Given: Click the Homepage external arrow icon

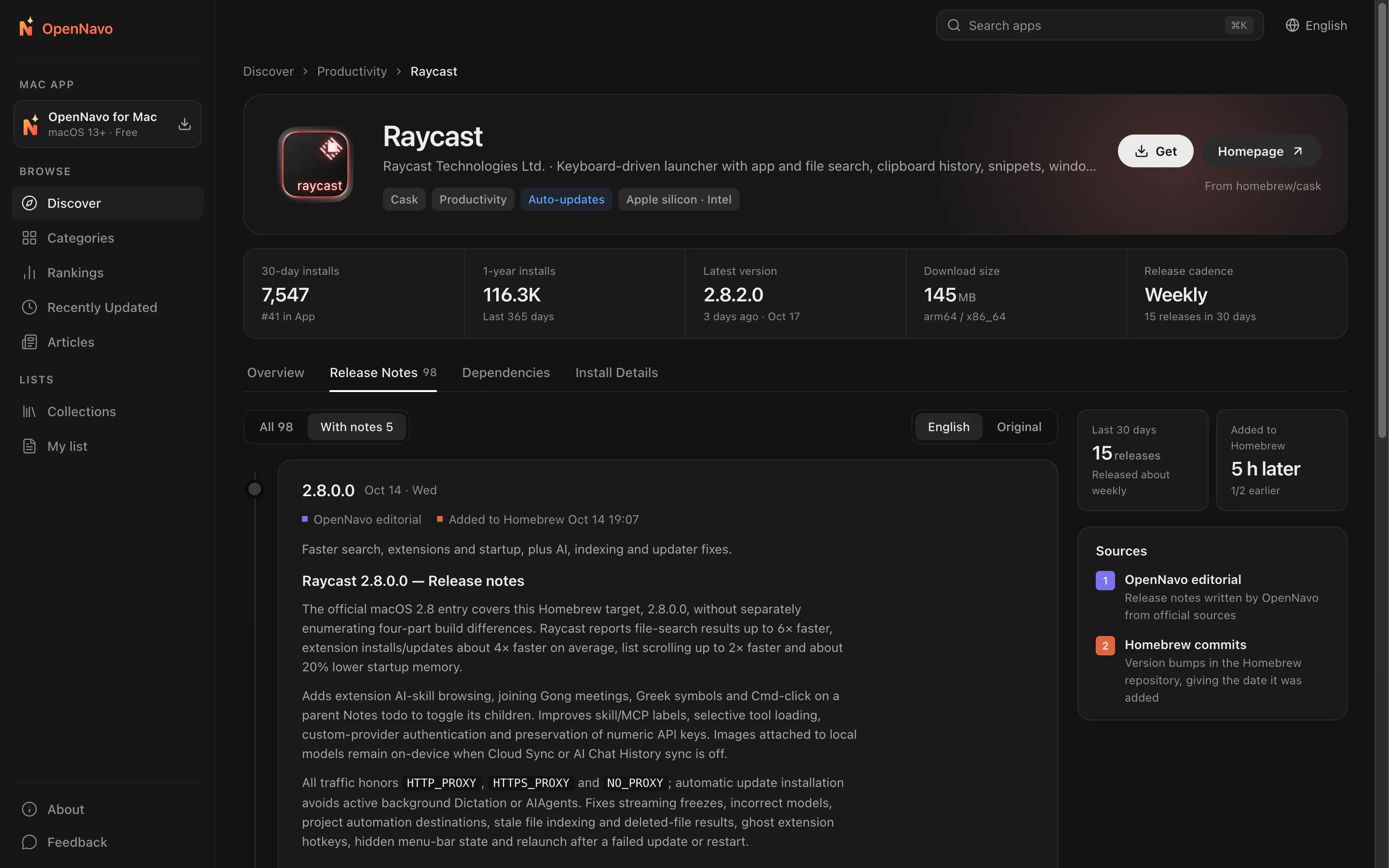Looking at the screenshot, I should click(1298, 151).
